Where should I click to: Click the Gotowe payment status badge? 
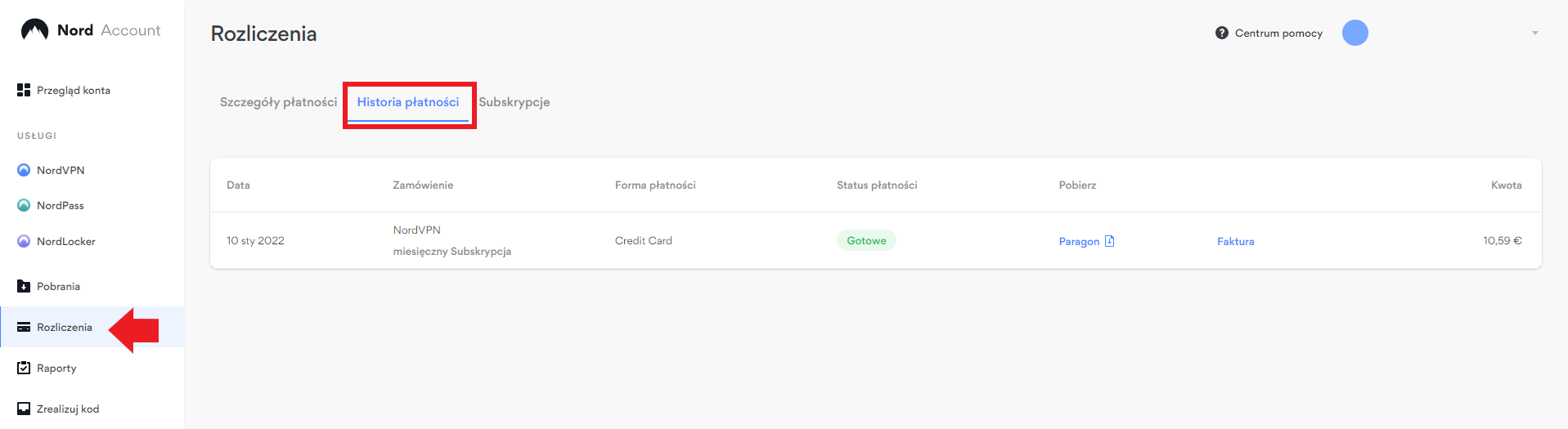[x=866, y=240]
